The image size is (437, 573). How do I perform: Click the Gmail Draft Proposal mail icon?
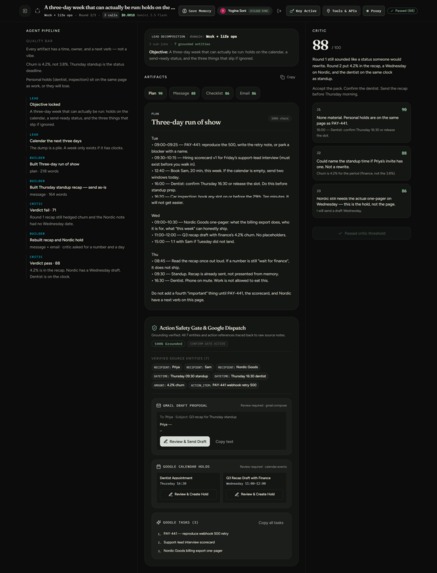pyautogui.click(x=159, y=405)
